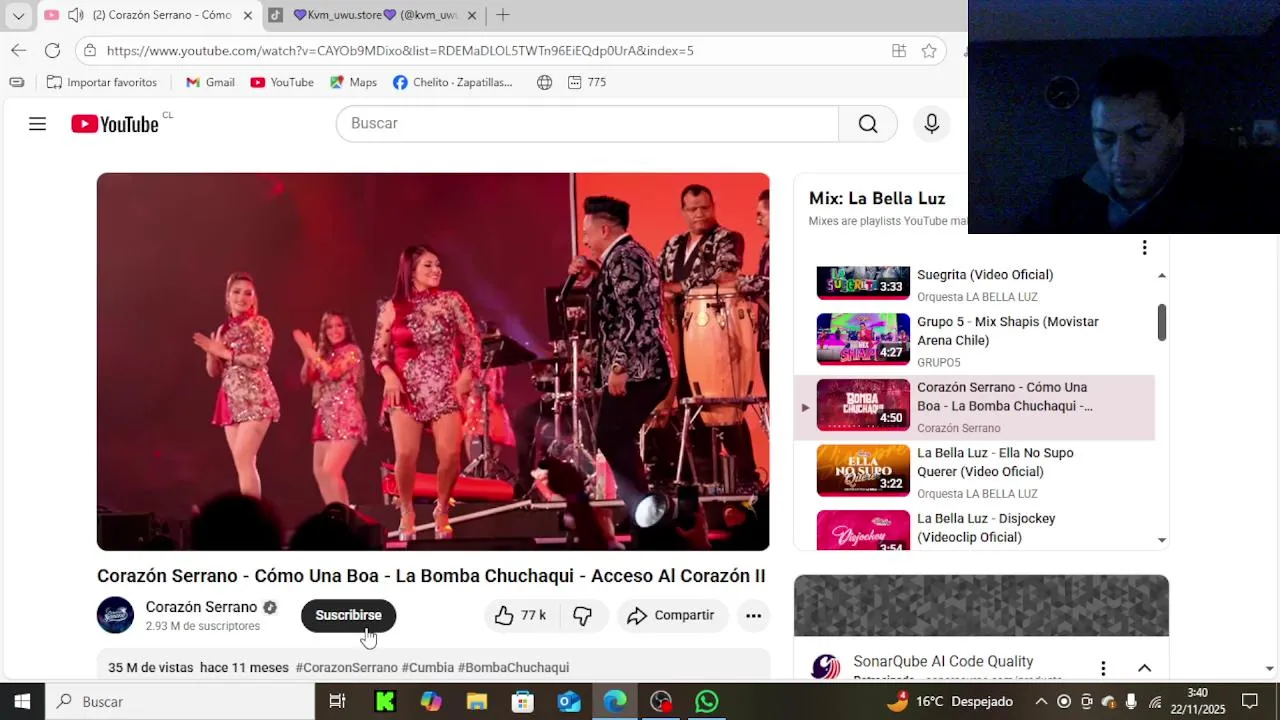The width and height of the screenshot is (1280, 720).
Task: Open Importar favoritos bookmark
Action: click(x=102, y=82)
